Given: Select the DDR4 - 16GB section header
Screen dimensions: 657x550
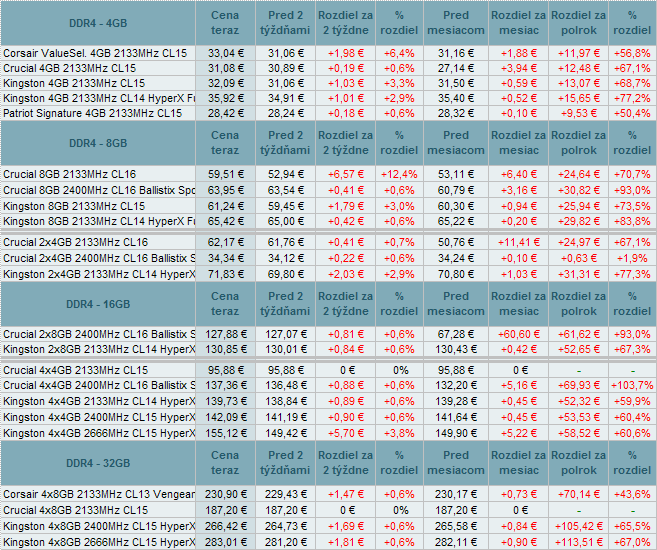Looking at the screenshot, I should click(98, 304).
